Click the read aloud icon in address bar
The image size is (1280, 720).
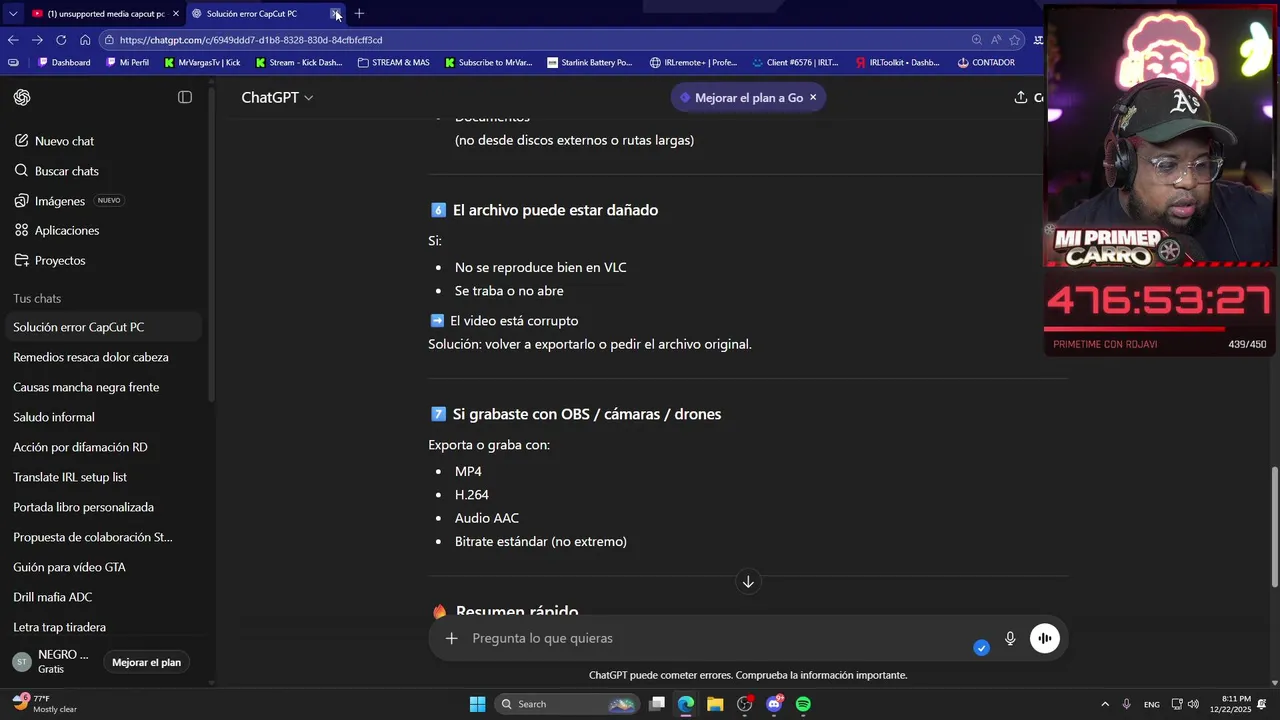click(x=996, y=40)
